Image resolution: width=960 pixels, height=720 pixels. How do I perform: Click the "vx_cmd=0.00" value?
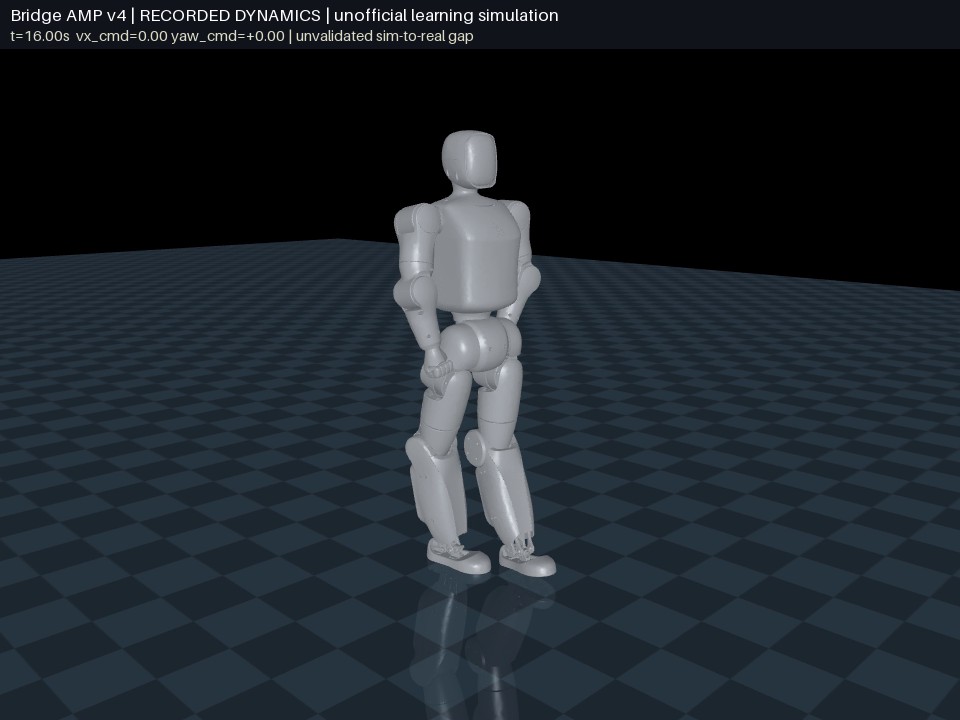122,36
